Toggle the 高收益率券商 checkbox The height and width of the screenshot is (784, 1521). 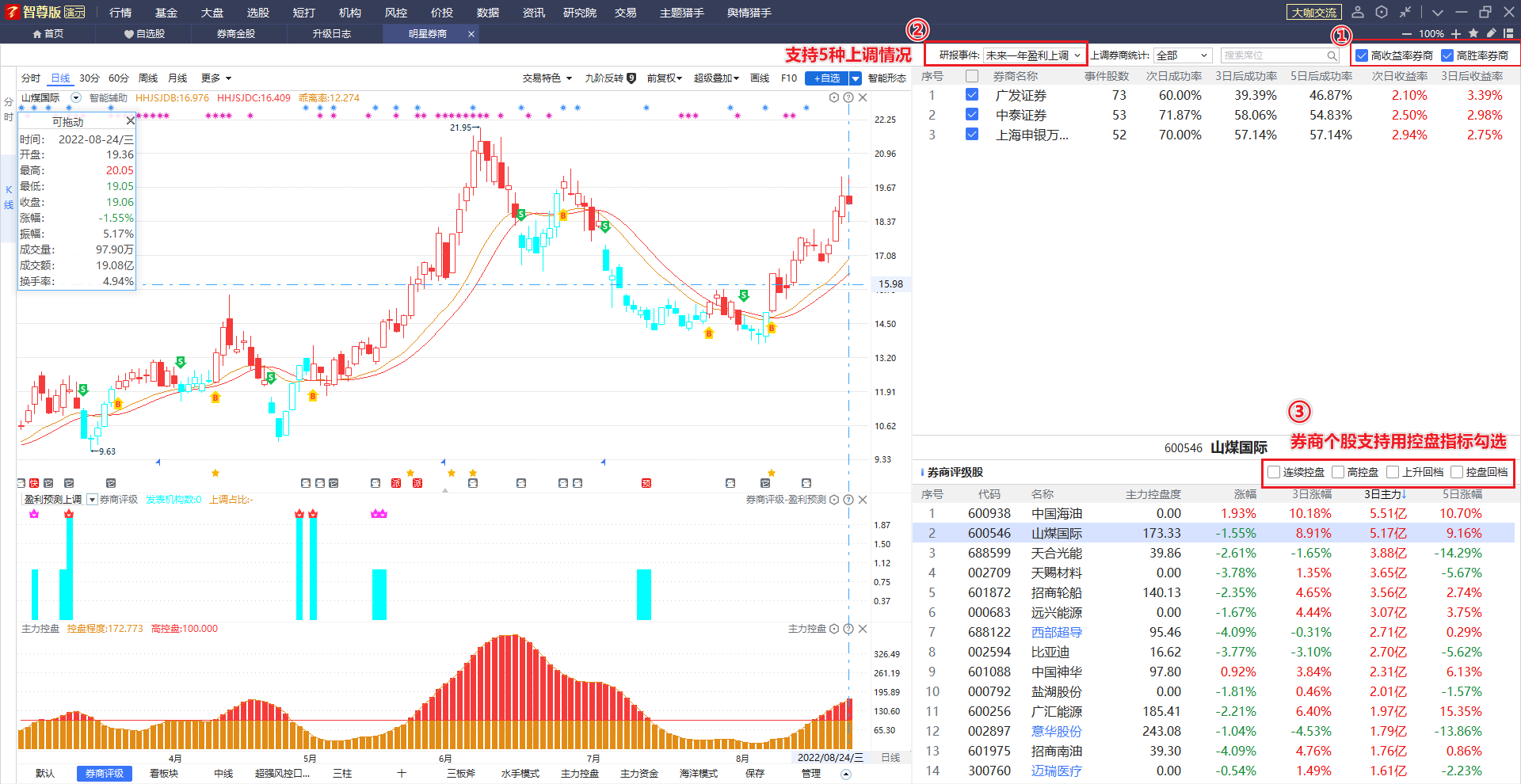click(x=1362, y=55)
